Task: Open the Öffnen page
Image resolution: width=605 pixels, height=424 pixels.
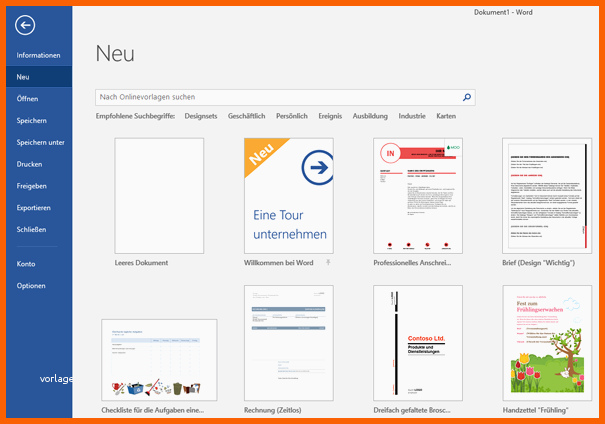Action: click(39, 99)
